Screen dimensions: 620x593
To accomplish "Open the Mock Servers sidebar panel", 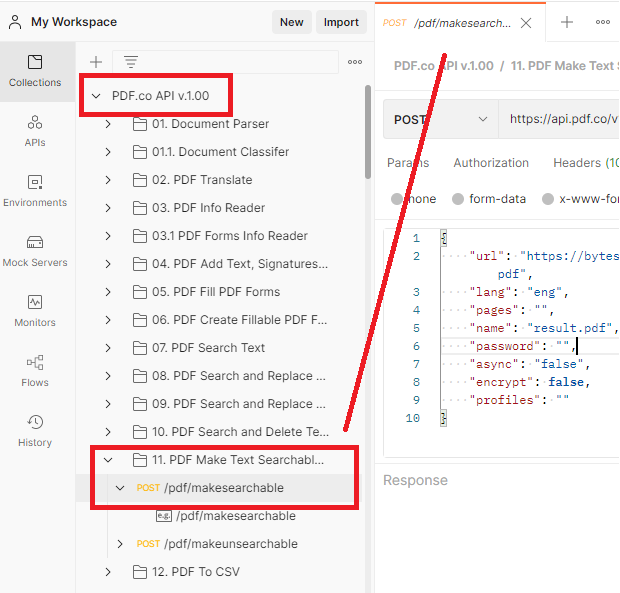I will coord(35,251).
